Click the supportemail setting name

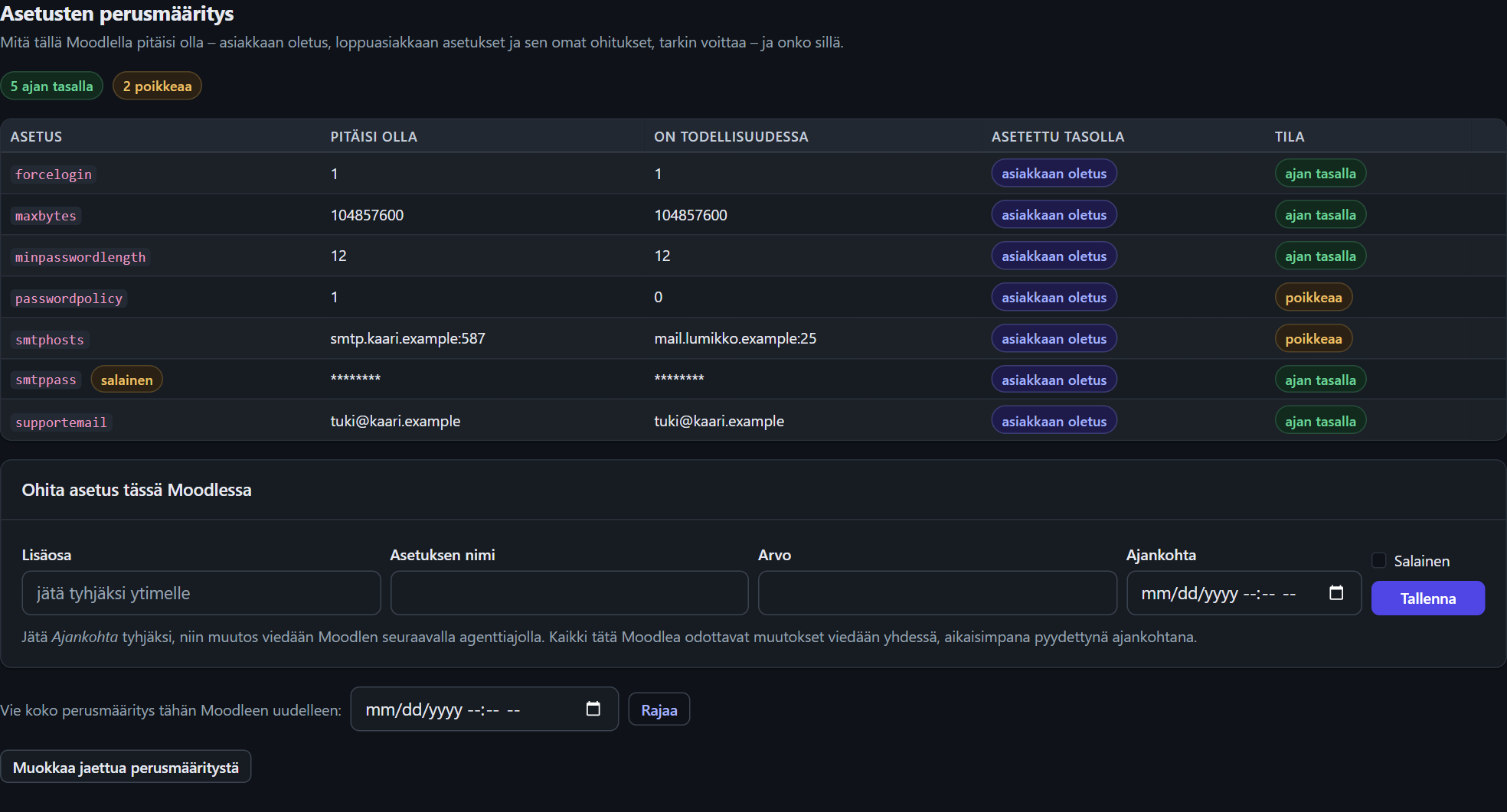point(61,422)
